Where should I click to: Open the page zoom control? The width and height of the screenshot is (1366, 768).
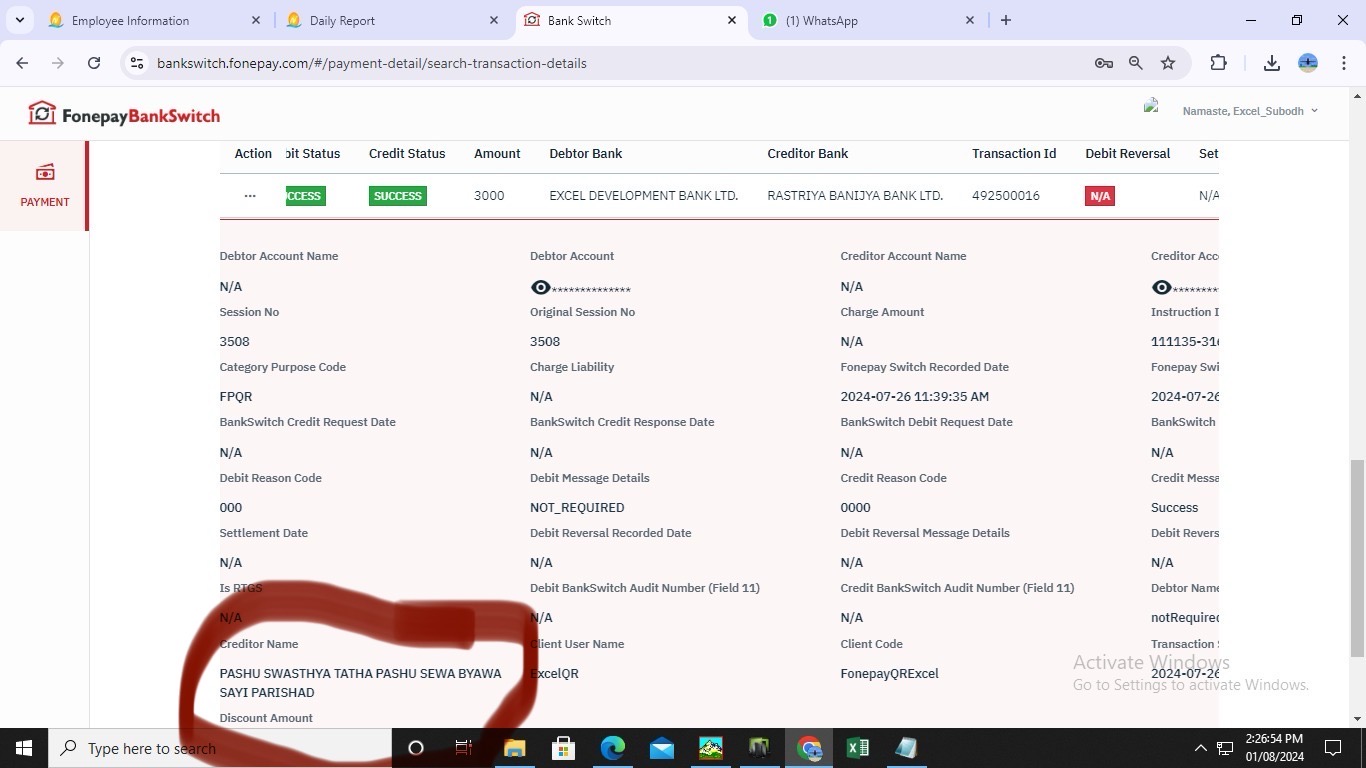click(1136, 63)
